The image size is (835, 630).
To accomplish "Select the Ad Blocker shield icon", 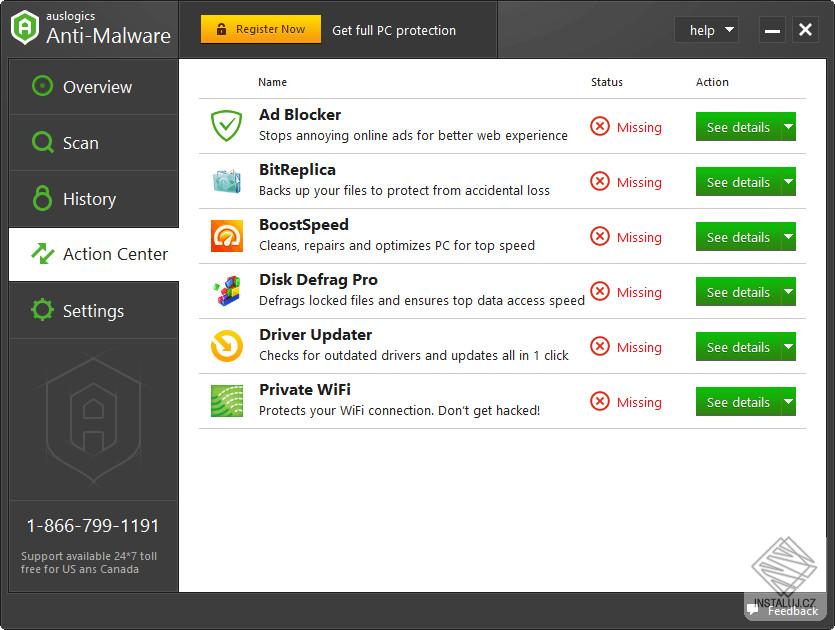I will (226, 125).
